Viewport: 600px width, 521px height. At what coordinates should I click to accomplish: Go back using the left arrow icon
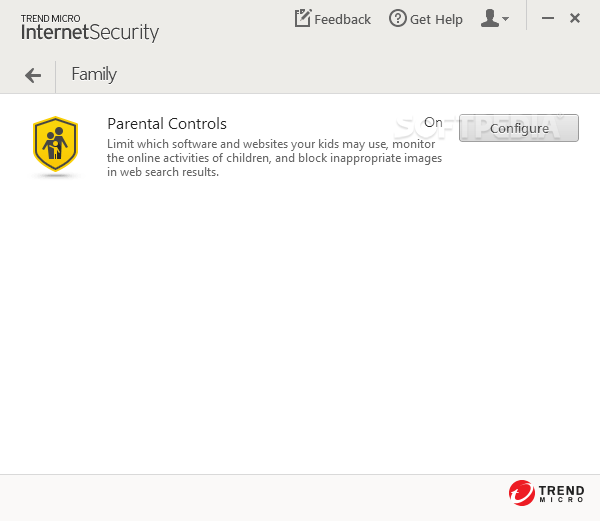33,75
